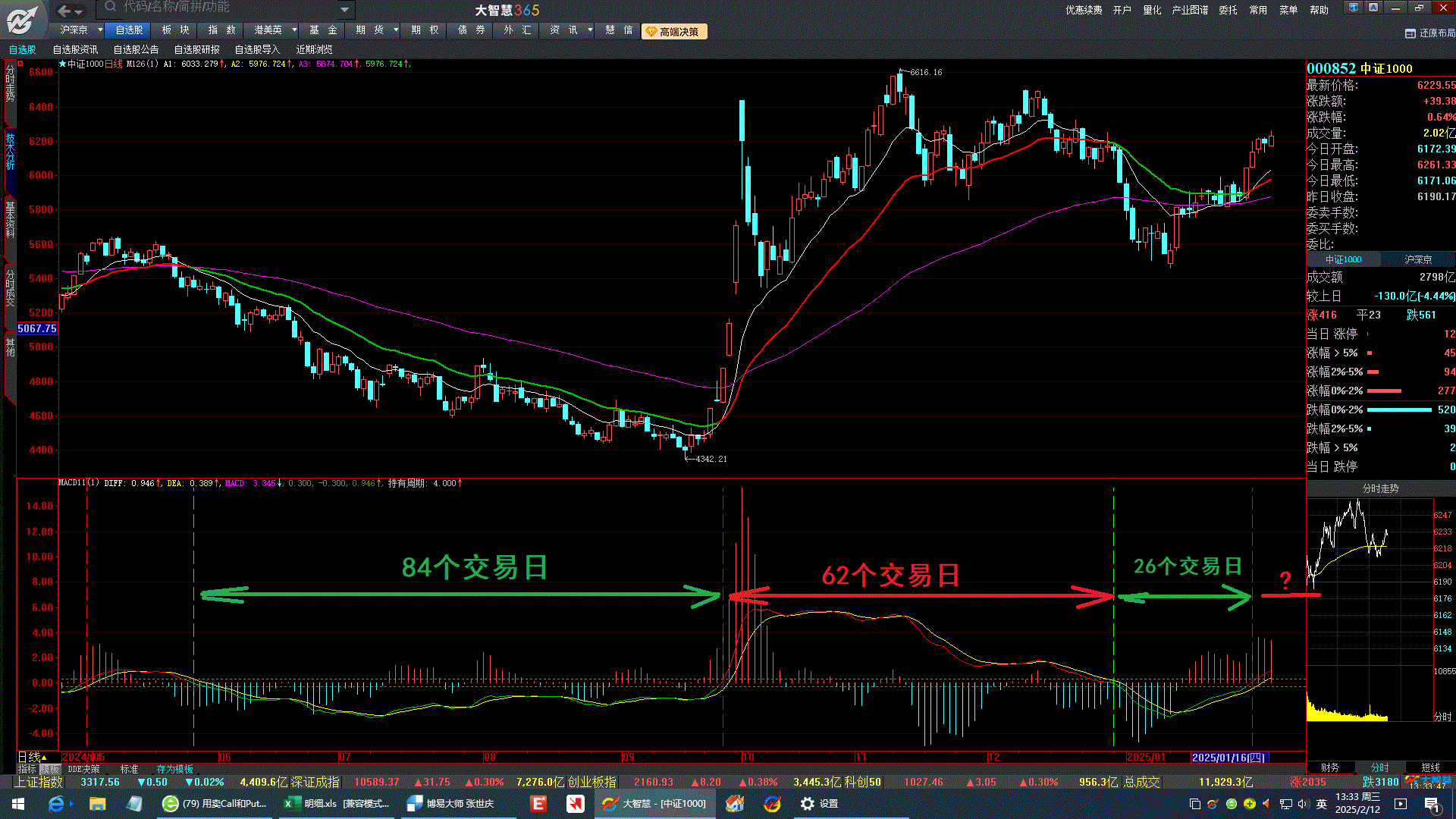Toggle 沪深京 market statistics view
This screenshot has width=1456, height=819.
1417,259
